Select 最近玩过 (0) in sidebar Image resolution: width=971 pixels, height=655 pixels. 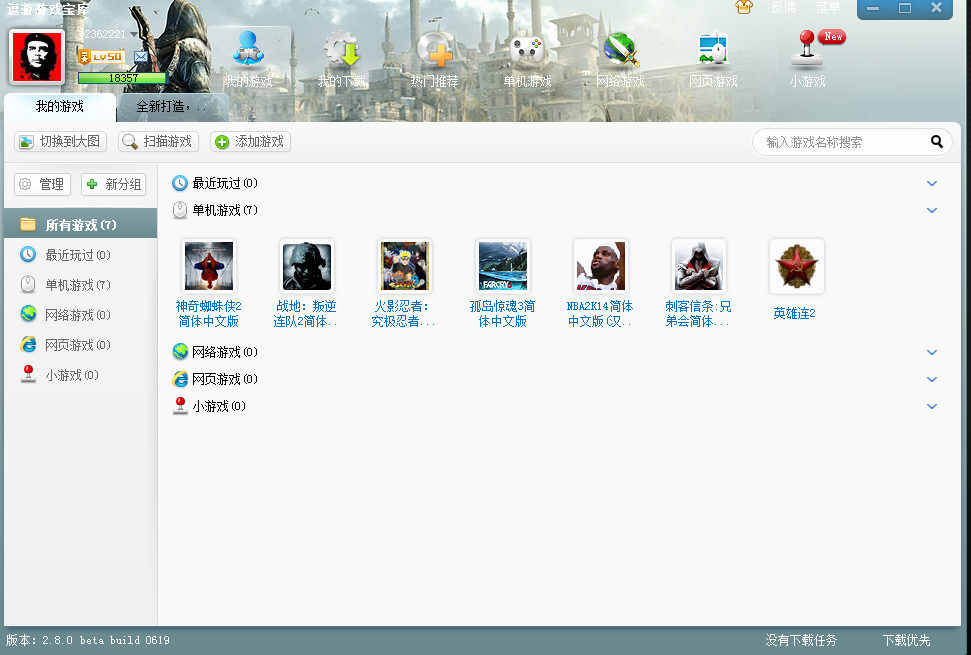[81, 255]
